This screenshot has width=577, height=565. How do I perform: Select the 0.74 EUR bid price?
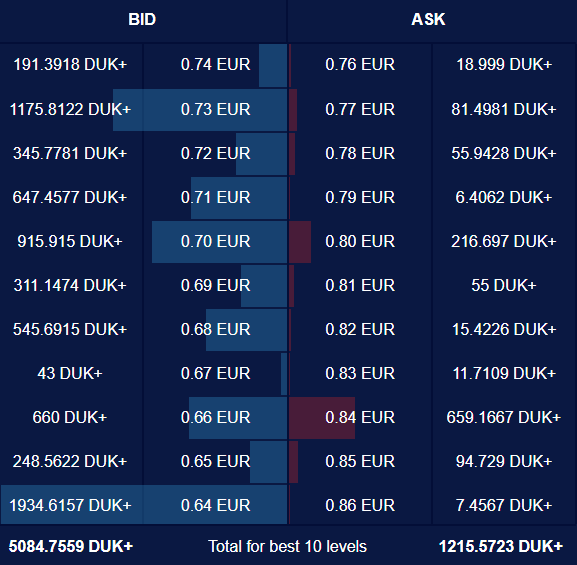[215, 65]
